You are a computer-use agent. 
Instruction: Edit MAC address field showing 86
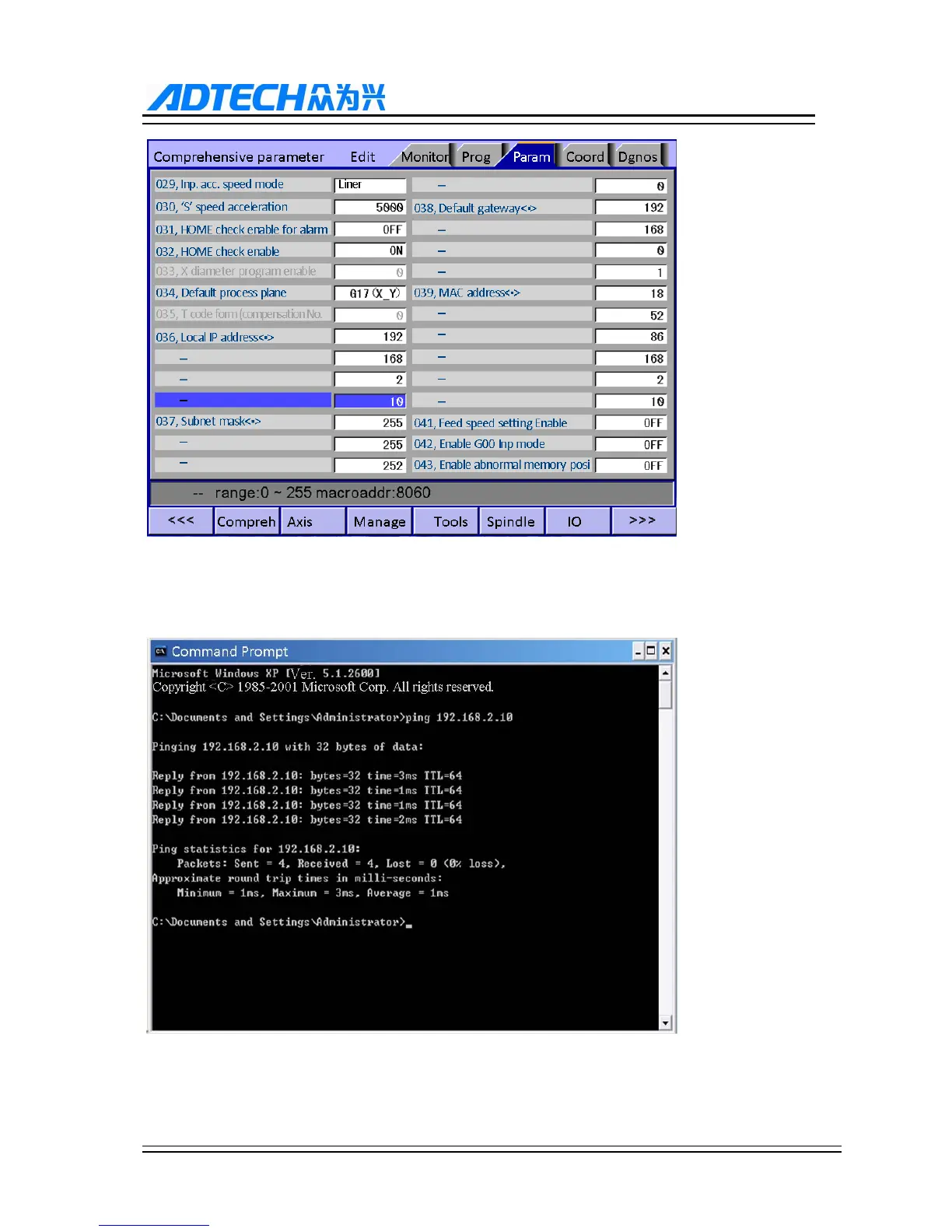[631, 337]
